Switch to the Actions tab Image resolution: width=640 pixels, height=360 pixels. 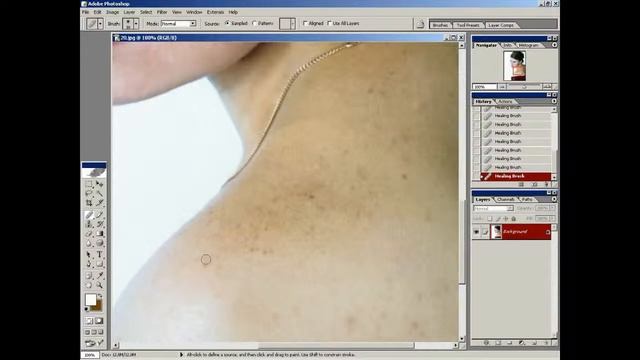[x=505, y=101]
